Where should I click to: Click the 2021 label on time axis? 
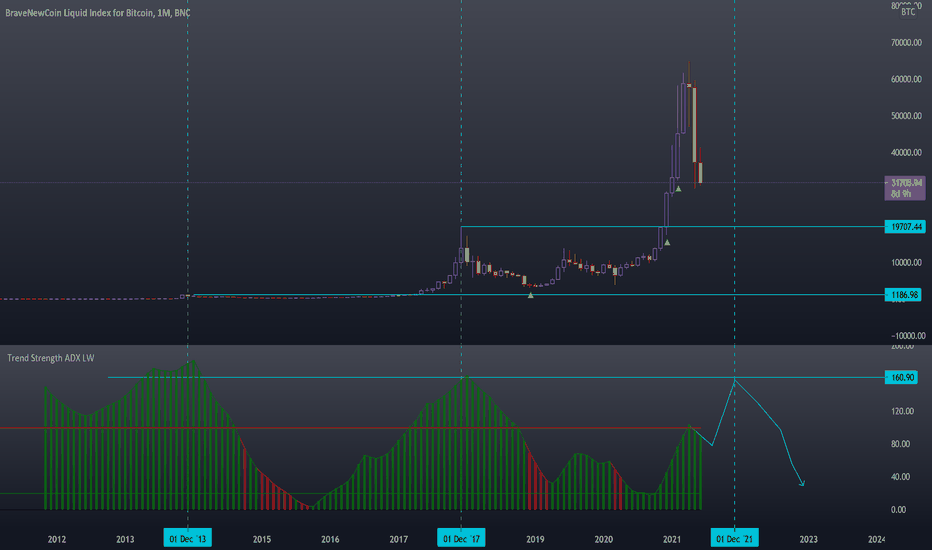[x=672, y=539]
